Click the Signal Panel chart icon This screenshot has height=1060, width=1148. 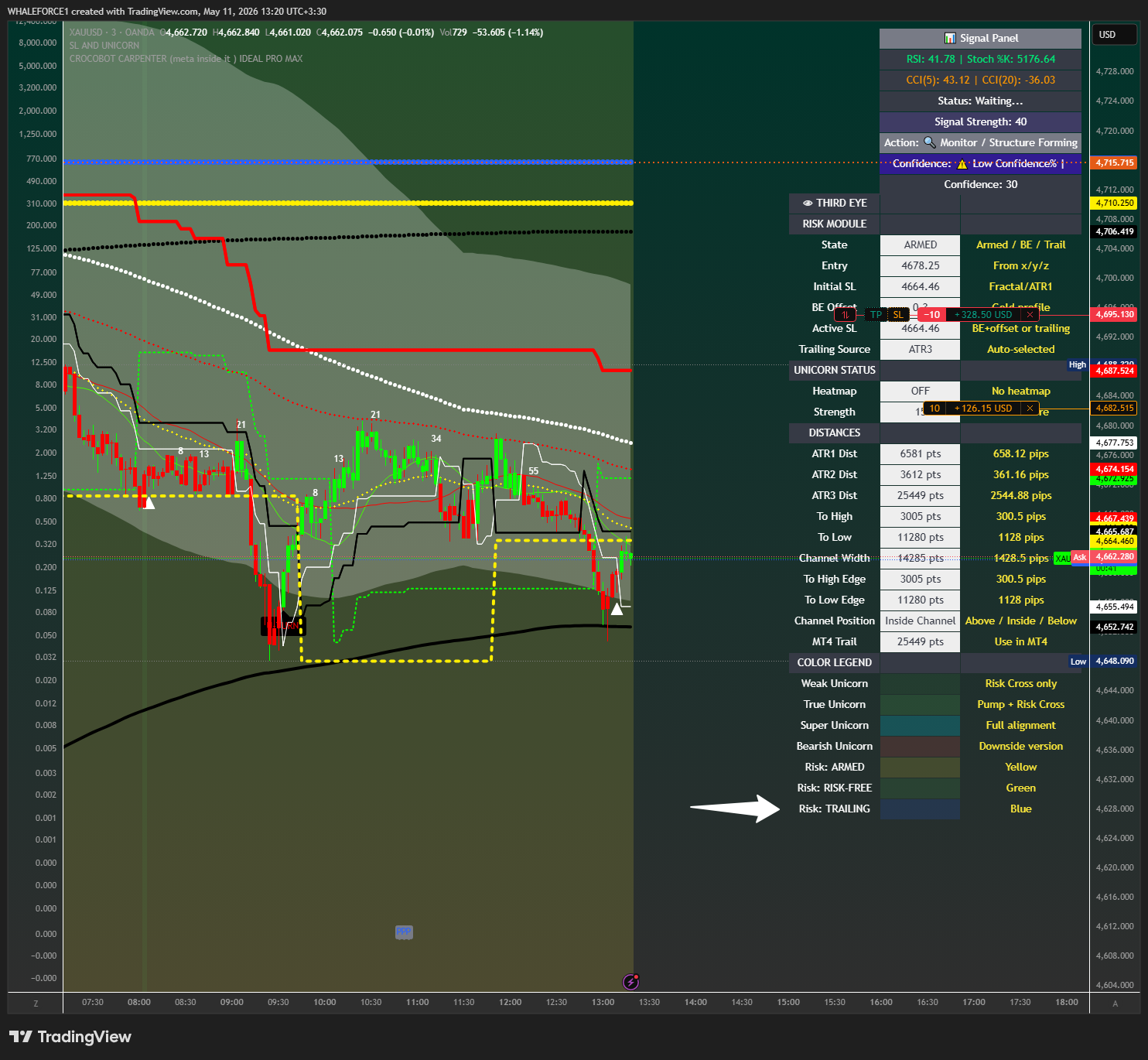click(950, 38)
